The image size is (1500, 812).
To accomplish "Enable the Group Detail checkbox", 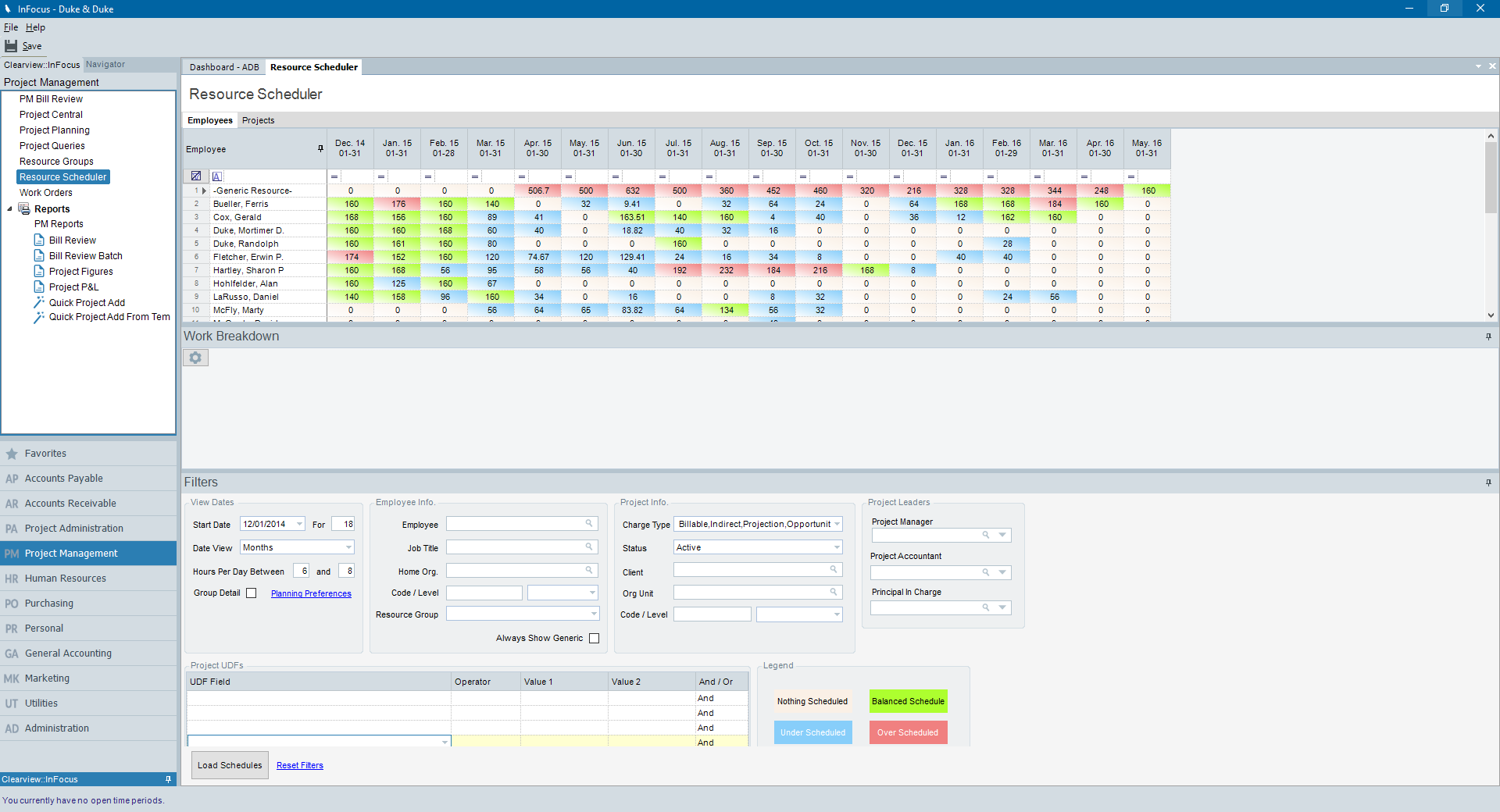I will (x=251, y=593).
